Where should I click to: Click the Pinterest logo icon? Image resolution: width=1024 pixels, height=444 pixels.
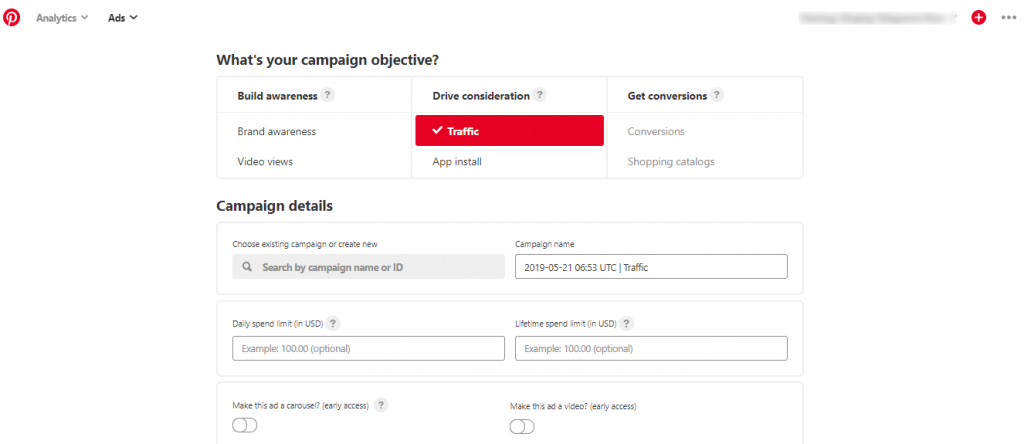[x=12, y=18]
